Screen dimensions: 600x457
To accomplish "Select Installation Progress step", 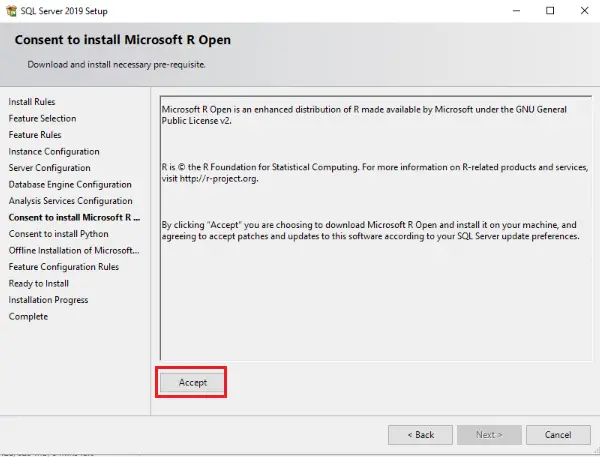I will [x=48, y=300].
